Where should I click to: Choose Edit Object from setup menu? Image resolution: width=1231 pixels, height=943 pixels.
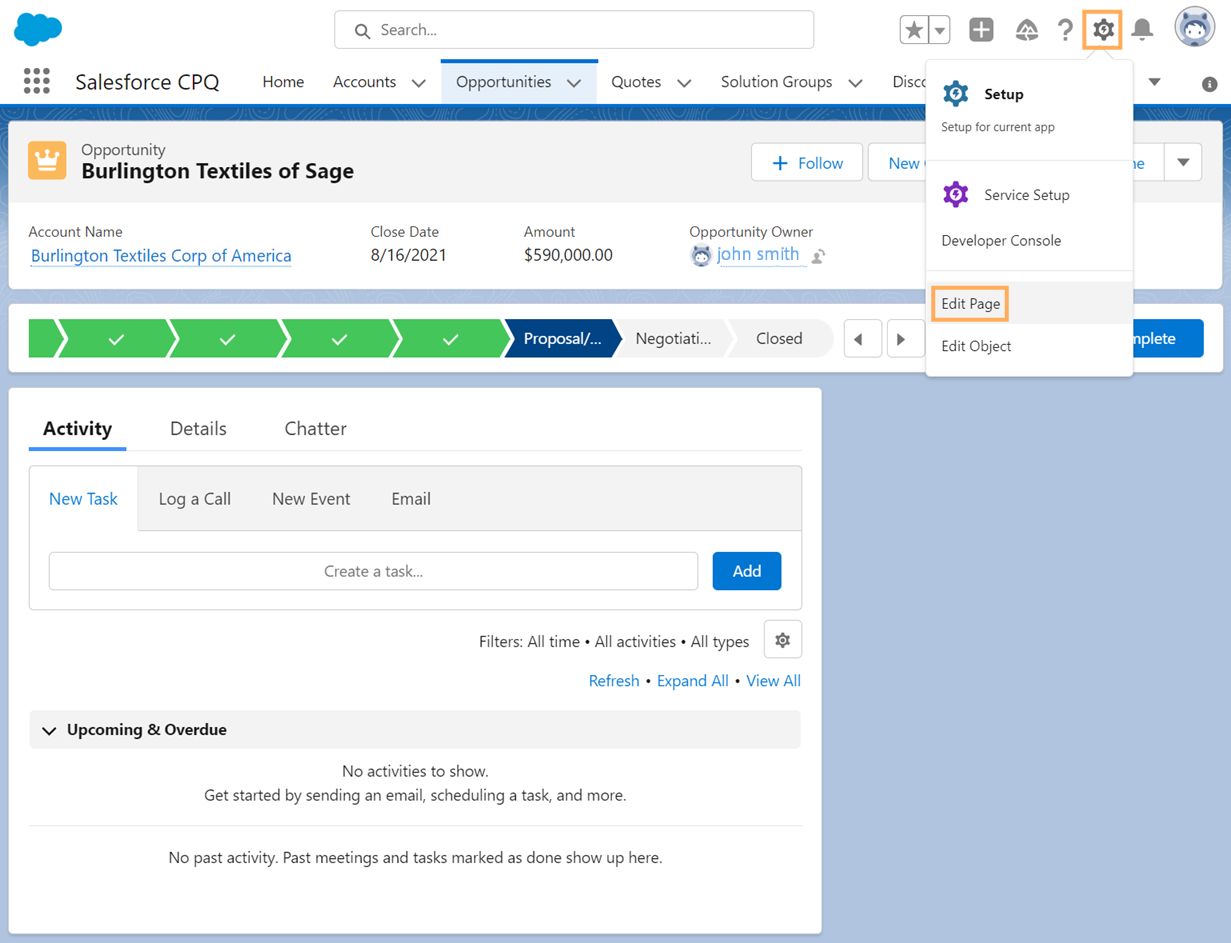click(x=1029, y=346)
